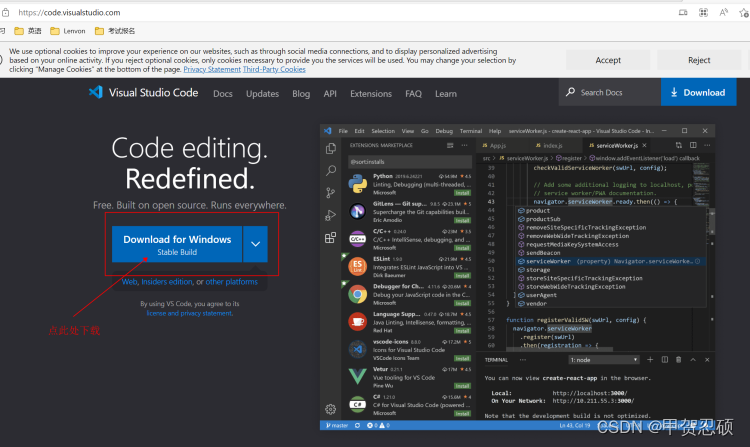Click the @sort:installs extension search box
Viewport: 750px width, 447px height.
[x=410, y=162]
